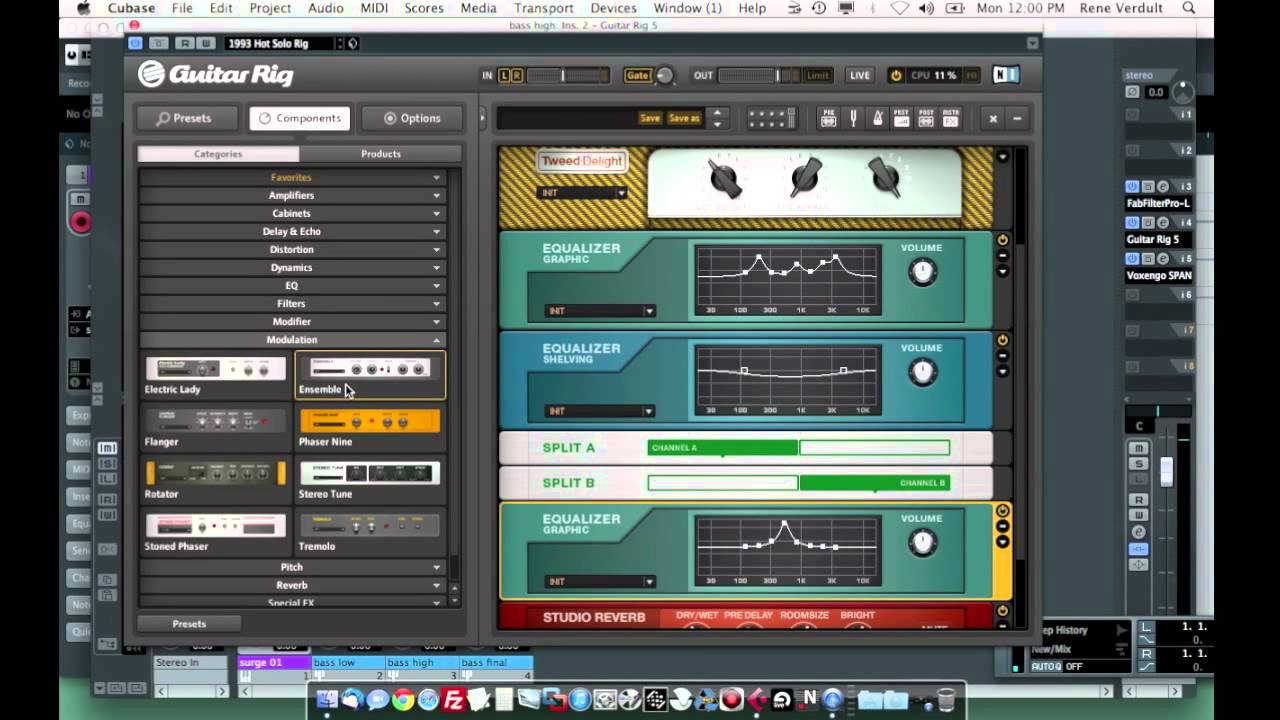Collapse the Modulation category
The image size is (1280, 720).
(x=292, y=339)
